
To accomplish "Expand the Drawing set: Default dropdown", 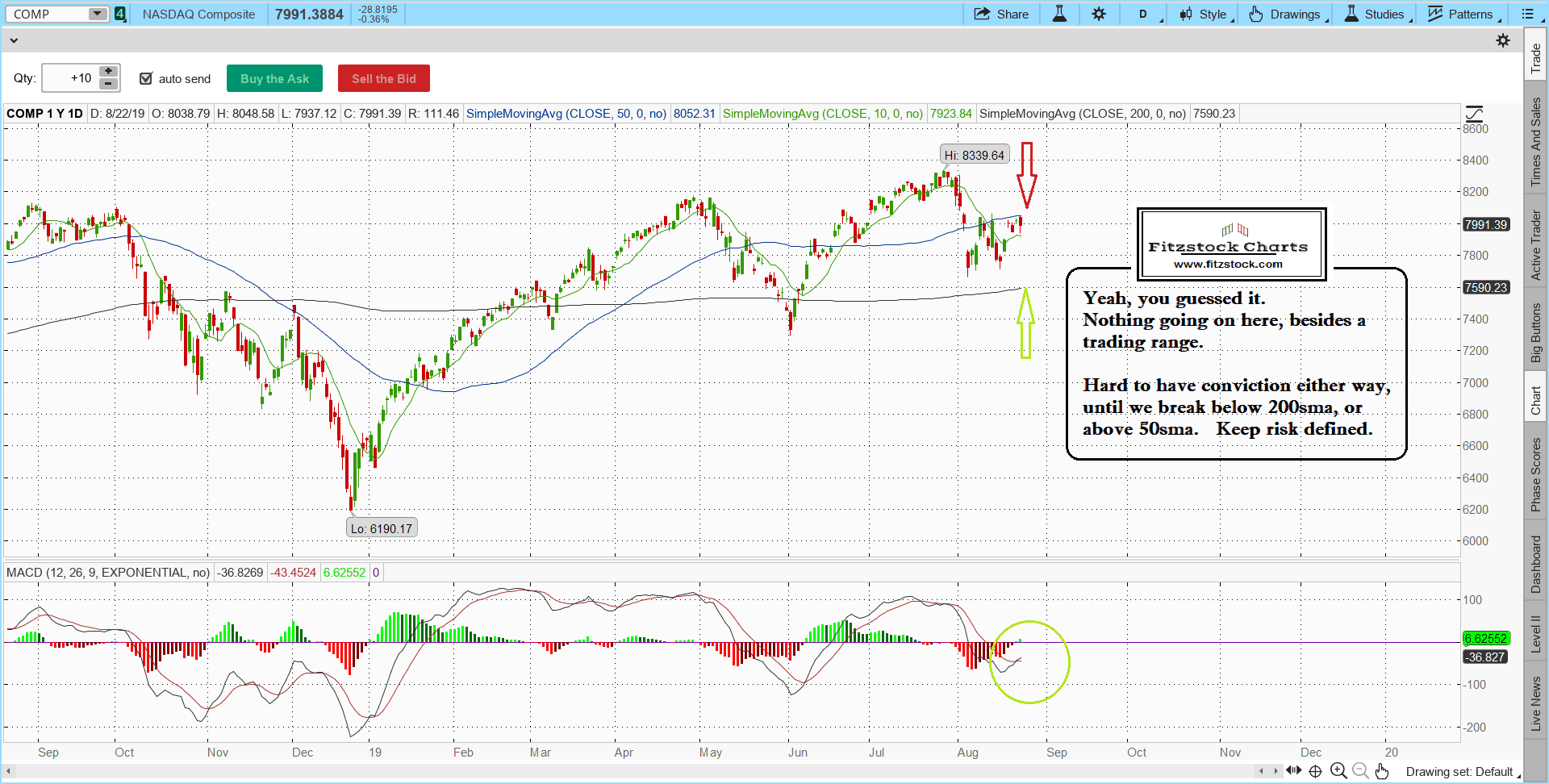I will click(x=1462, y=772).
